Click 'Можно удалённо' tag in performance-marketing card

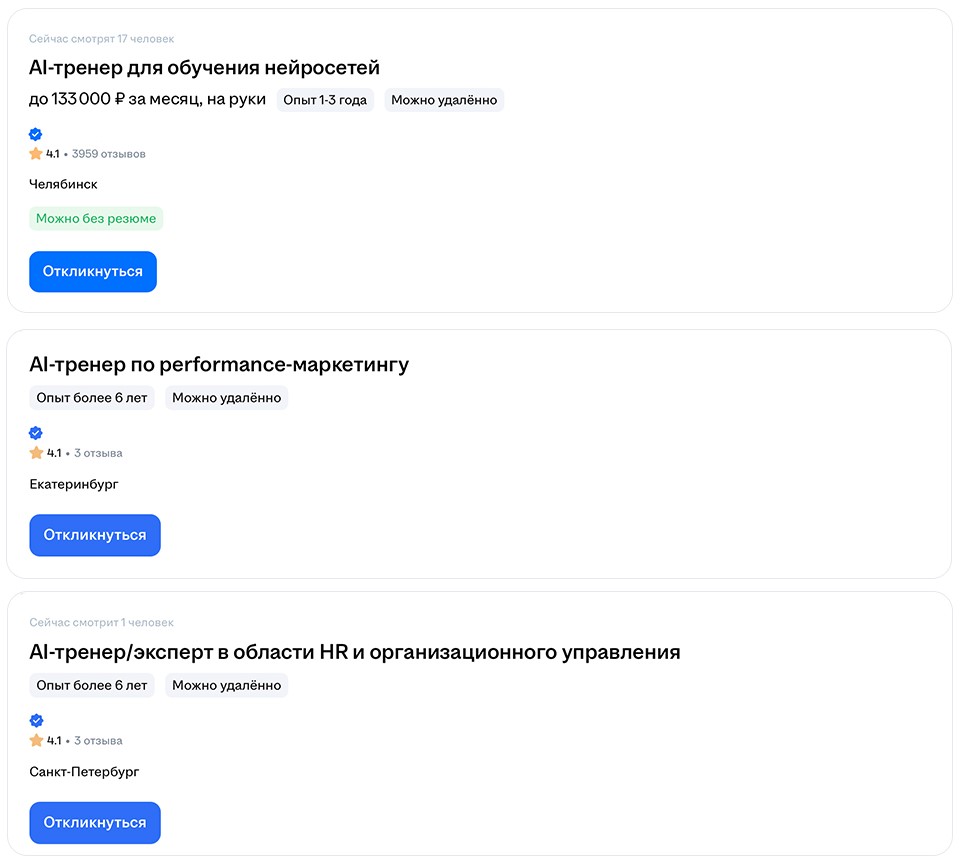coord(226,398)
